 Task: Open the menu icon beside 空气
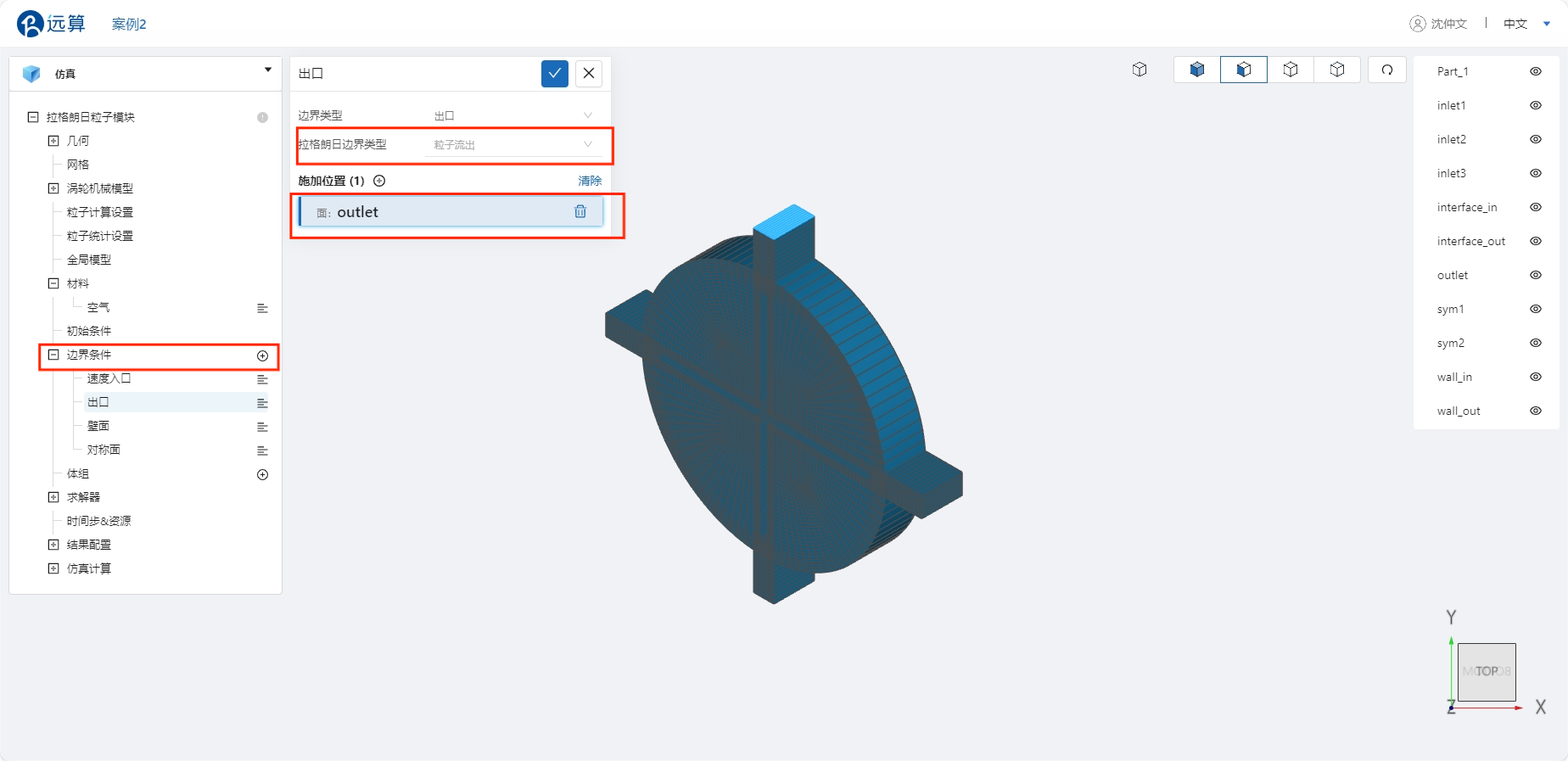pyautogui.click(x=262, y=308)
